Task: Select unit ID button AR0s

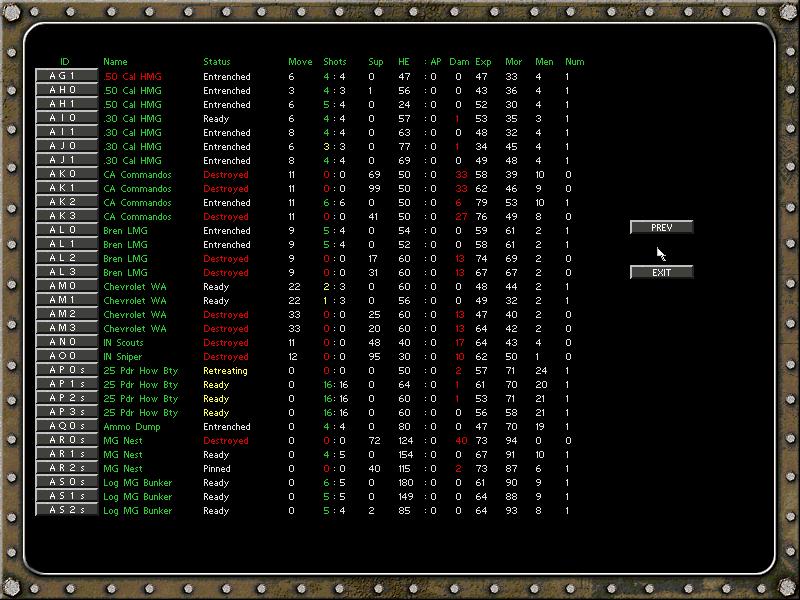Action: [x=67, y=441]
